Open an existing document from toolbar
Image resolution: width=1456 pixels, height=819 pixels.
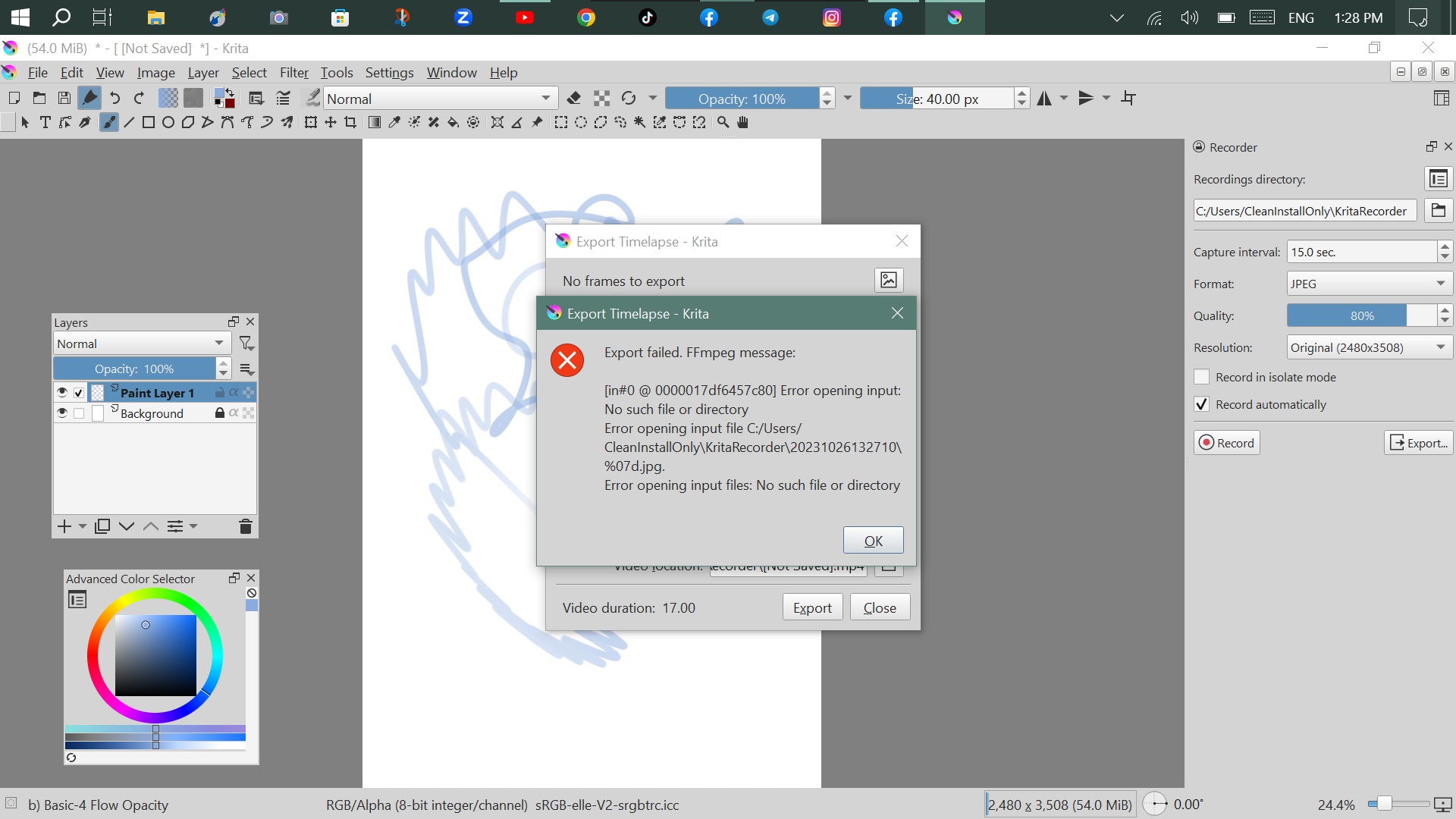(39, 98)
